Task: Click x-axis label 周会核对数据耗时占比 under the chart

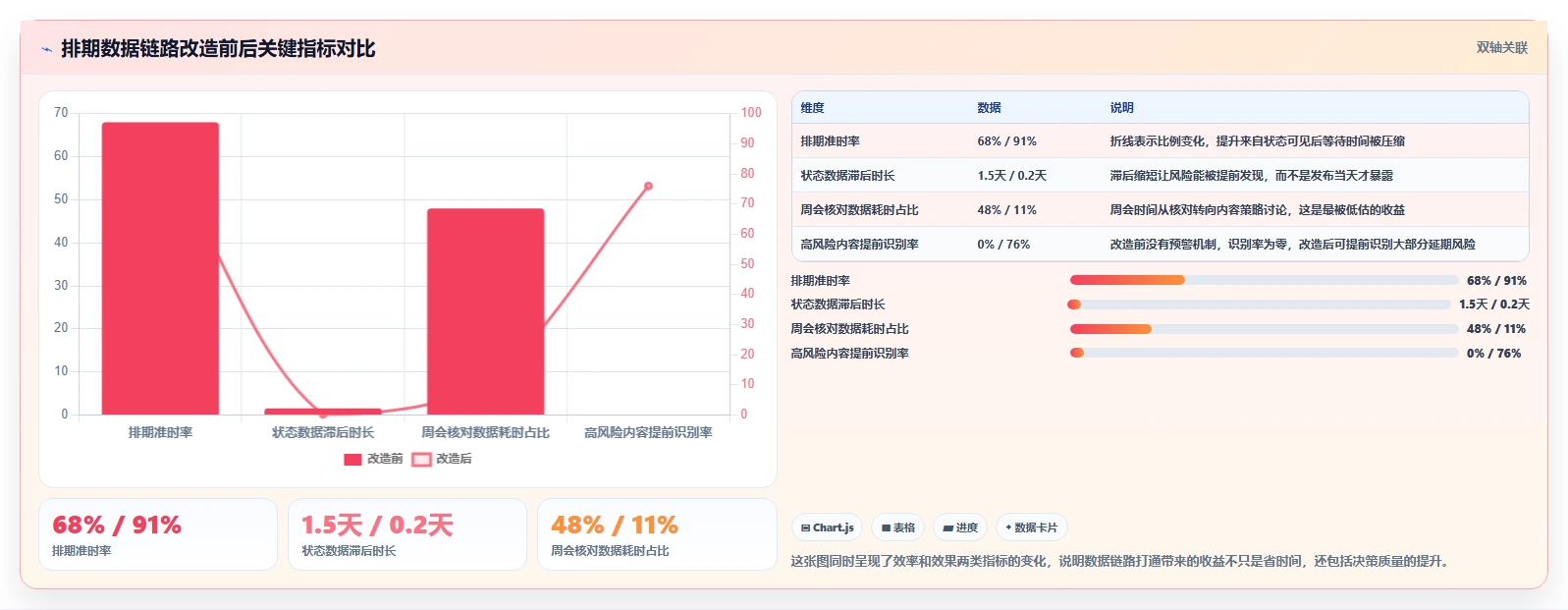Action: coord(485,432)
